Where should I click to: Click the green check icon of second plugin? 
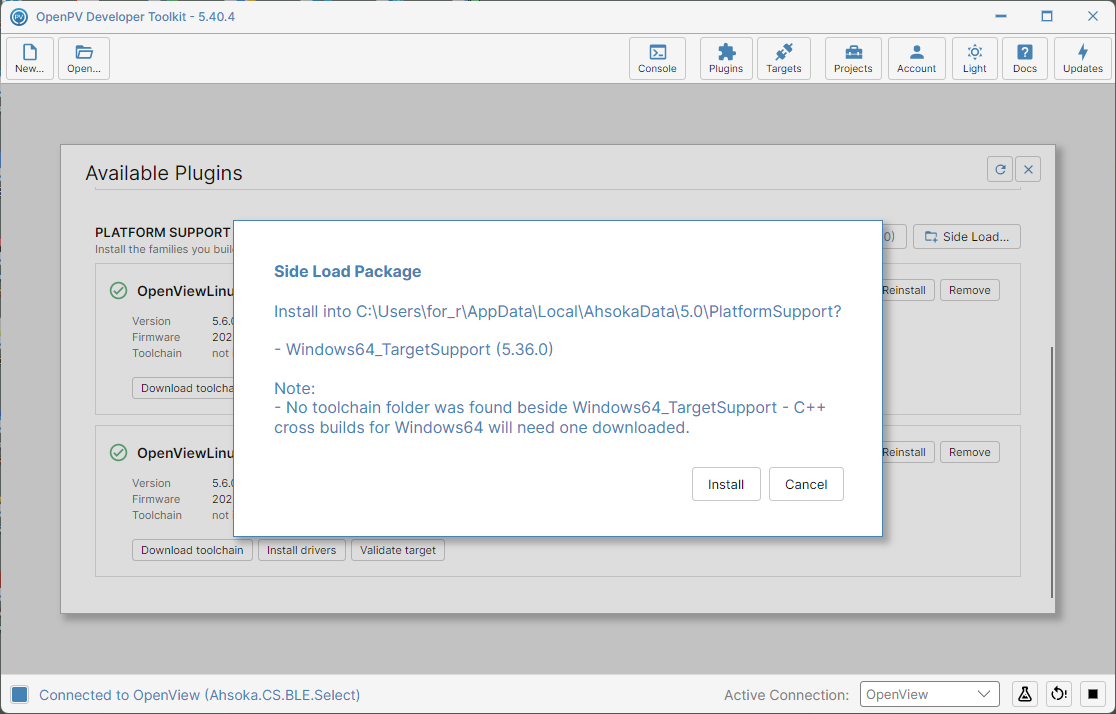pyautogui.click(x=118, y=453)
